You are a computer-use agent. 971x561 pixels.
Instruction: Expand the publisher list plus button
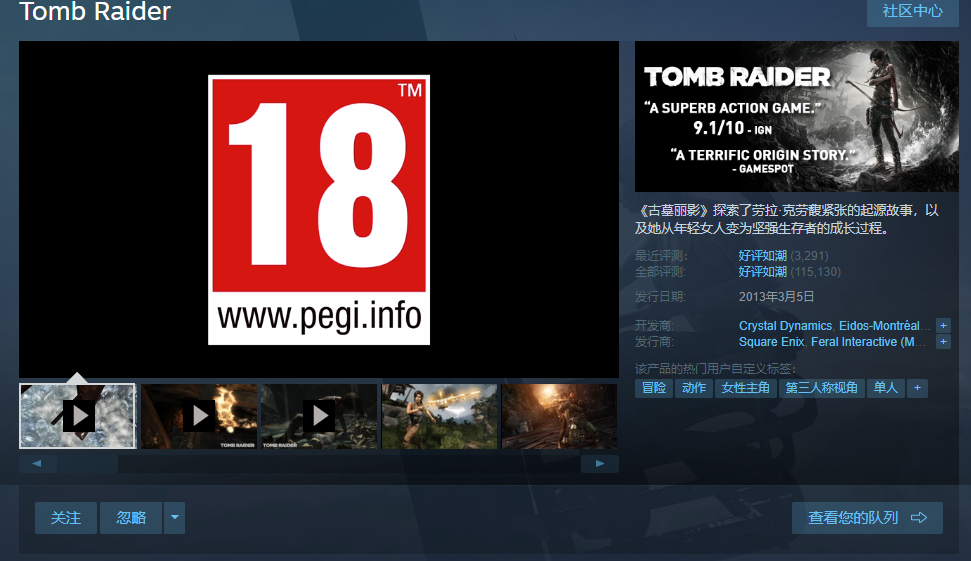pyautogui.click(x=943, y=342)
